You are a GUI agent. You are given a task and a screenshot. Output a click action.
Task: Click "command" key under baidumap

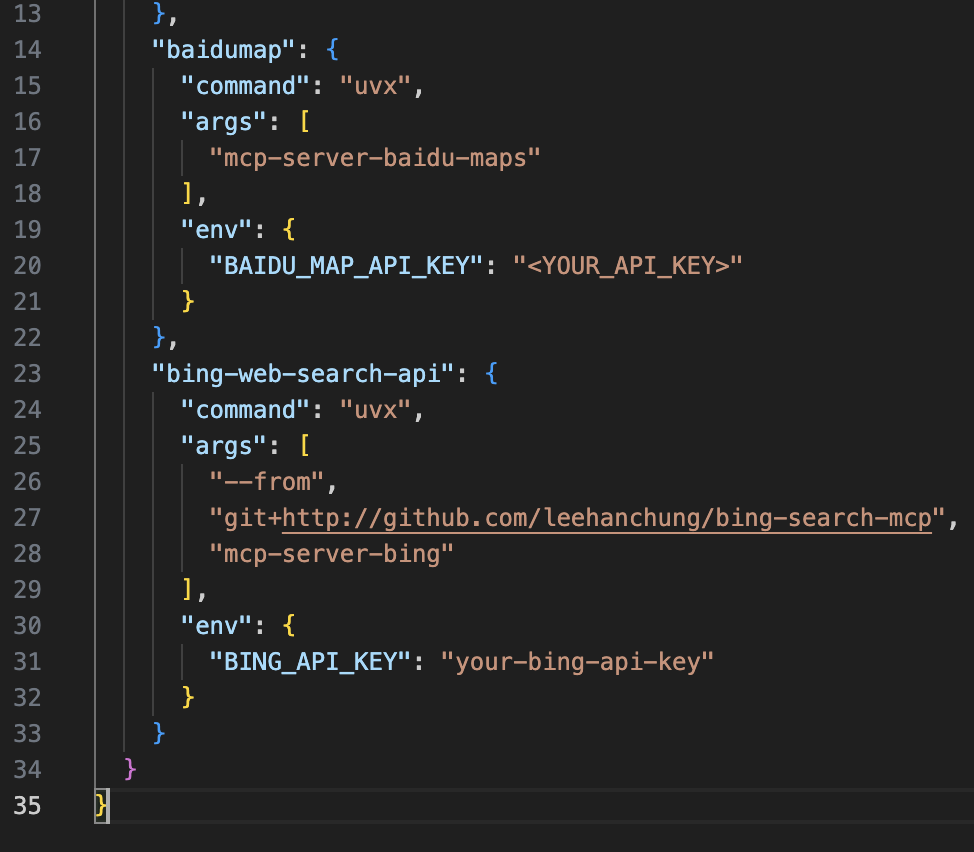point(245,86)
